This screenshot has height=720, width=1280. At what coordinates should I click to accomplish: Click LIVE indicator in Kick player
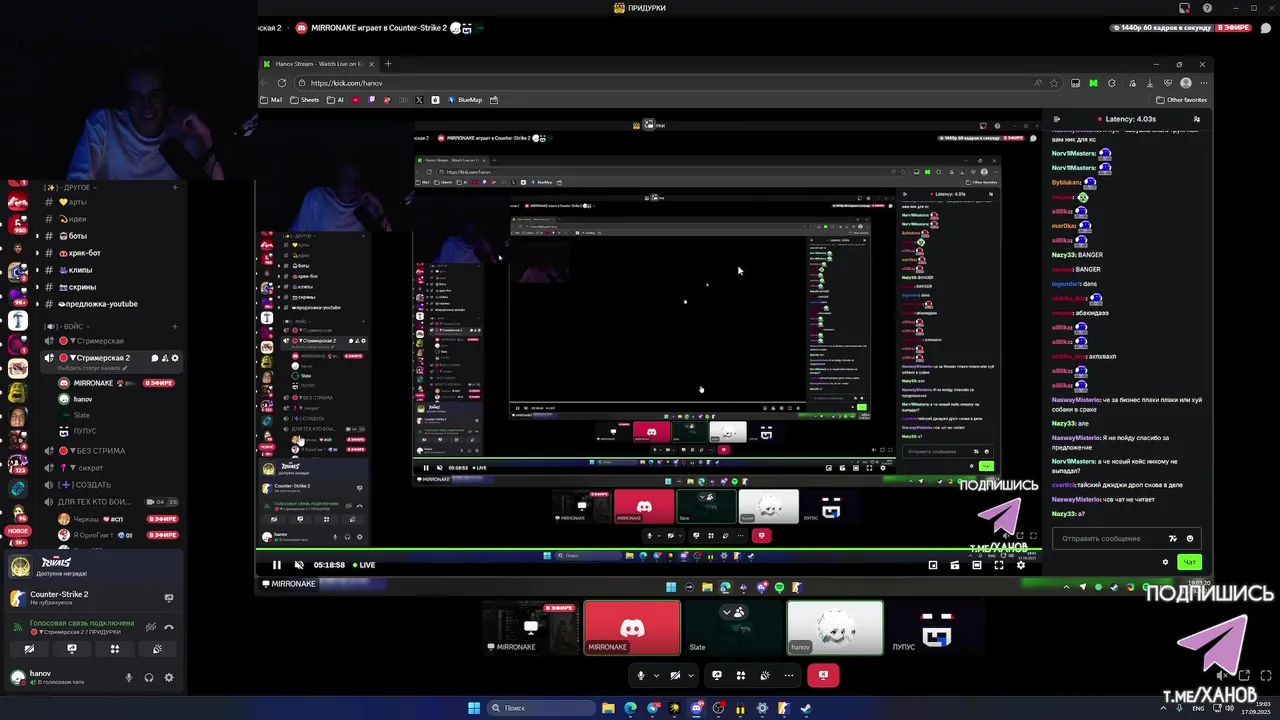pyautogui.click(x=364, y=565)
